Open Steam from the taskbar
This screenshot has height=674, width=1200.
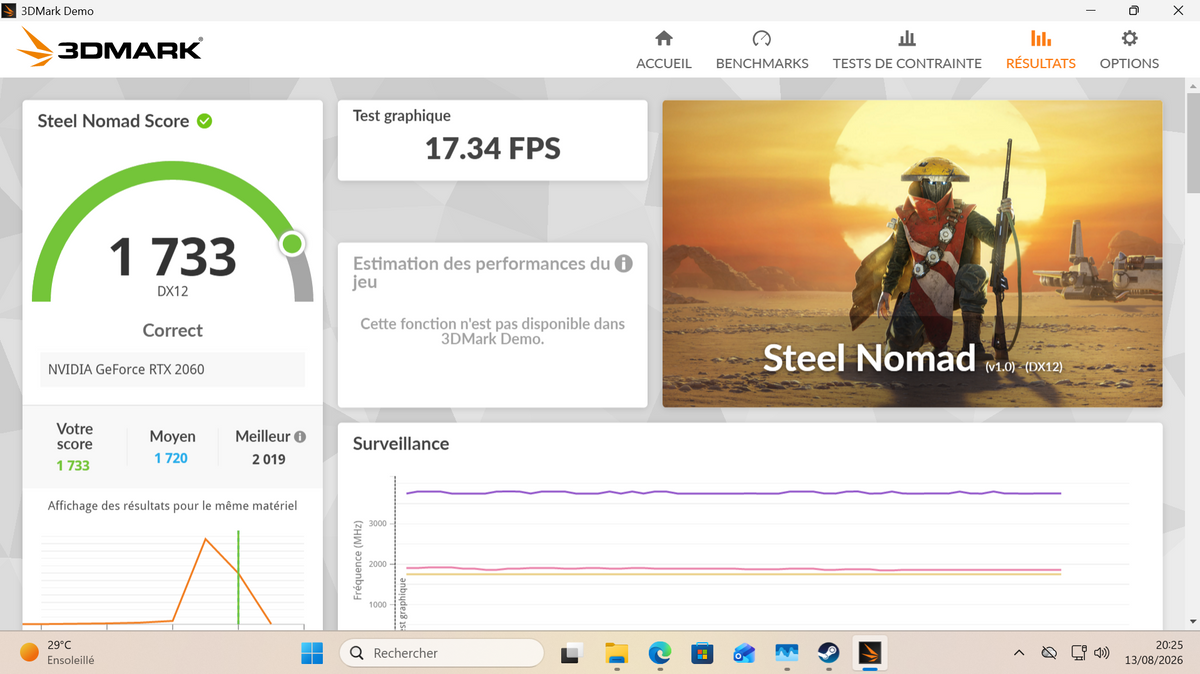[828, 653]
